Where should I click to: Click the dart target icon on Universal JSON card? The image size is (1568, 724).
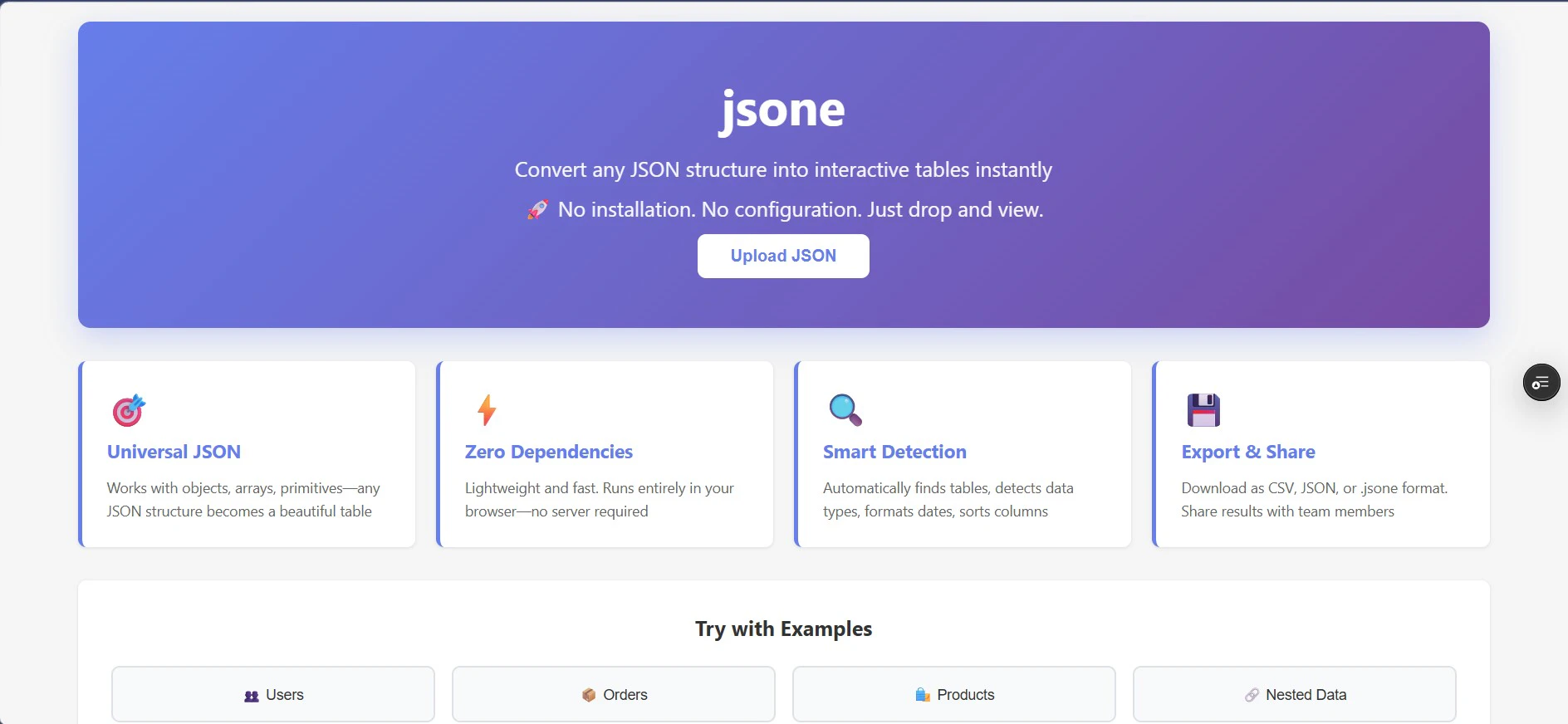pos(128,409)
